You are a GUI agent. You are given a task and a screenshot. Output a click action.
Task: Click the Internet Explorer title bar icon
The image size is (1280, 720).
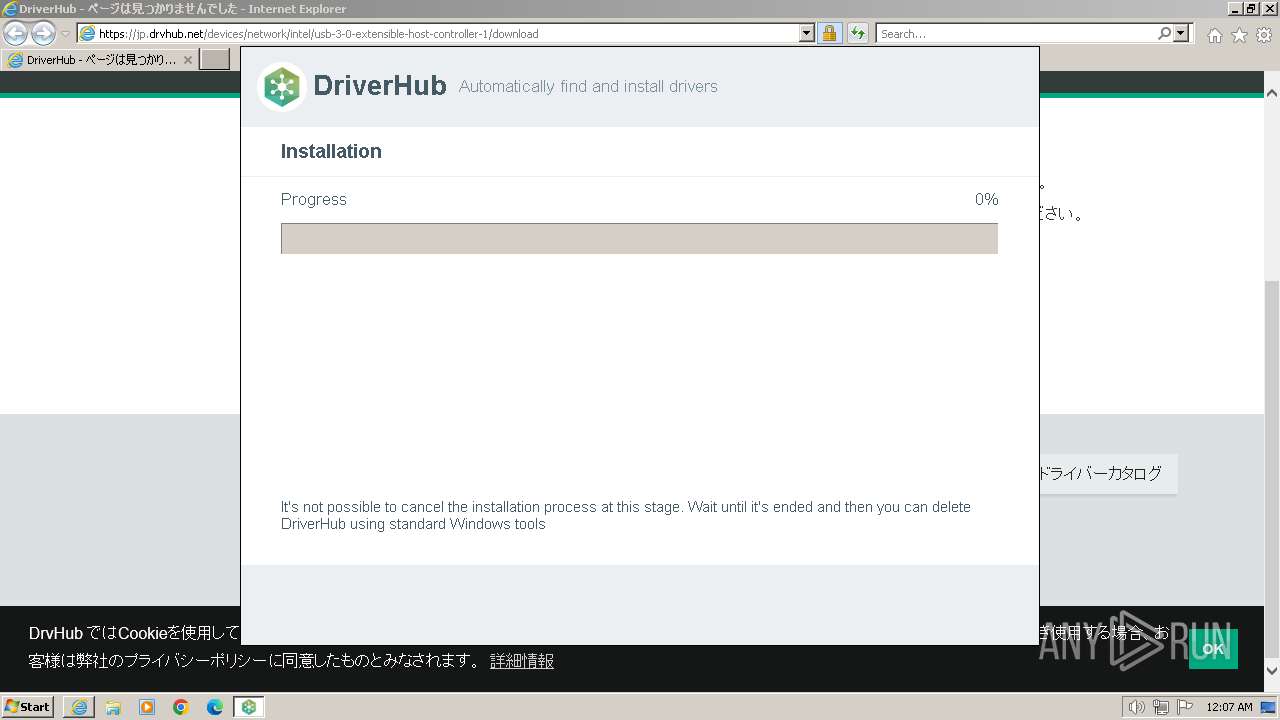coord(10,9)
